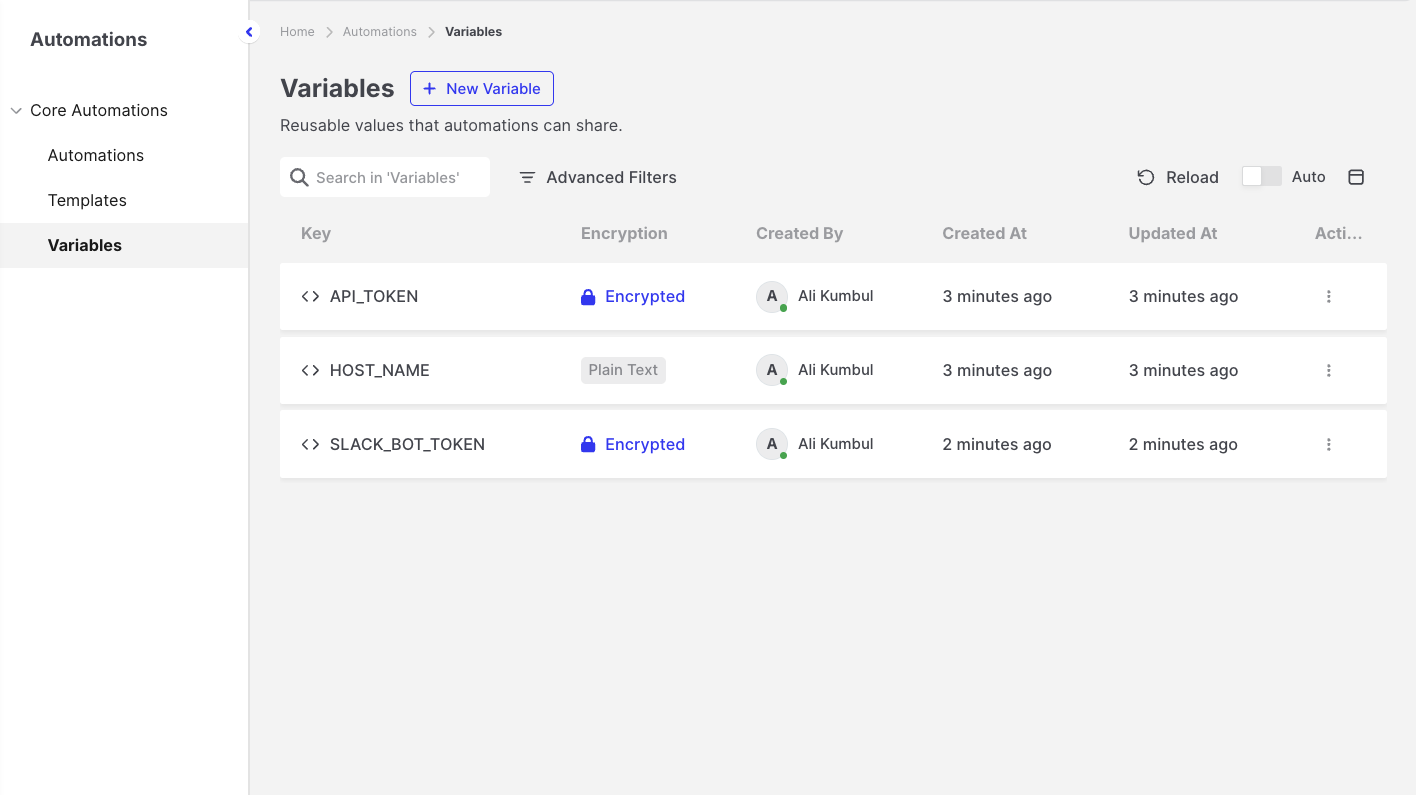The height and width of the screenshot is (795, 1416).
Task: Toggle the Auto reload switch
Action: (1261, 176)
